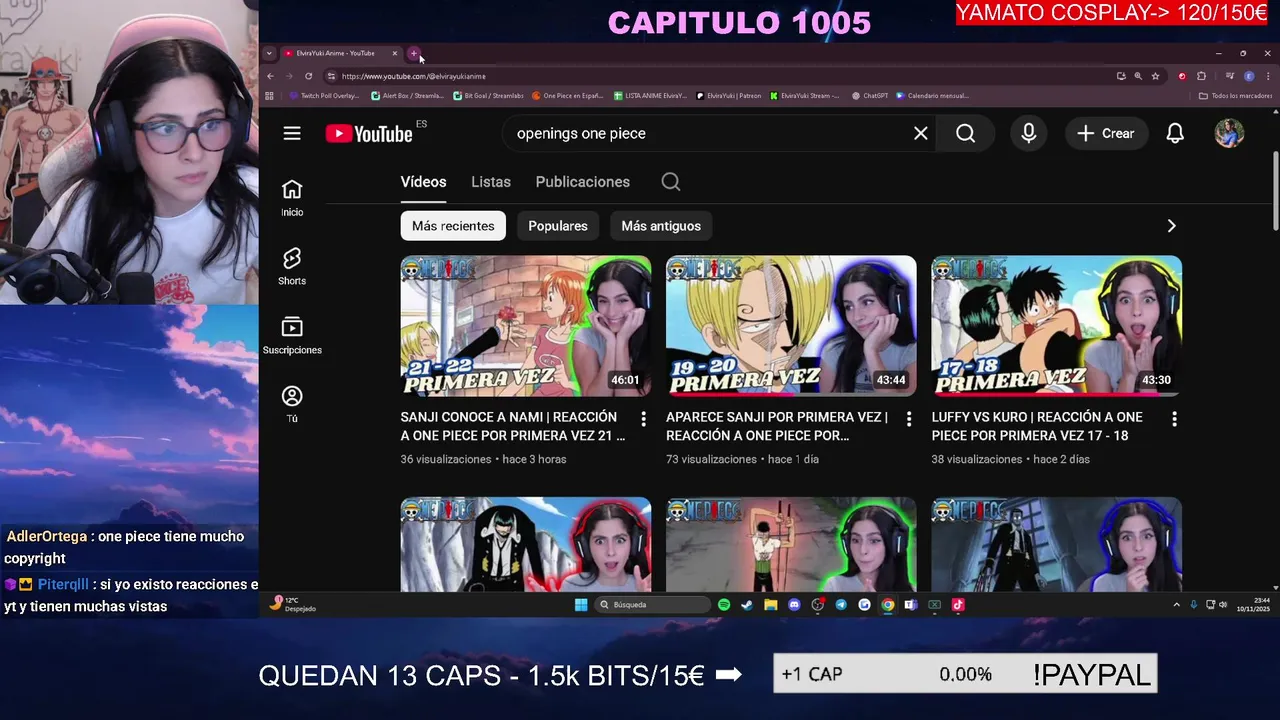Open LUFFY VS KURO video title
The image size is (1280, 720).
click(x=1037, y=426)
